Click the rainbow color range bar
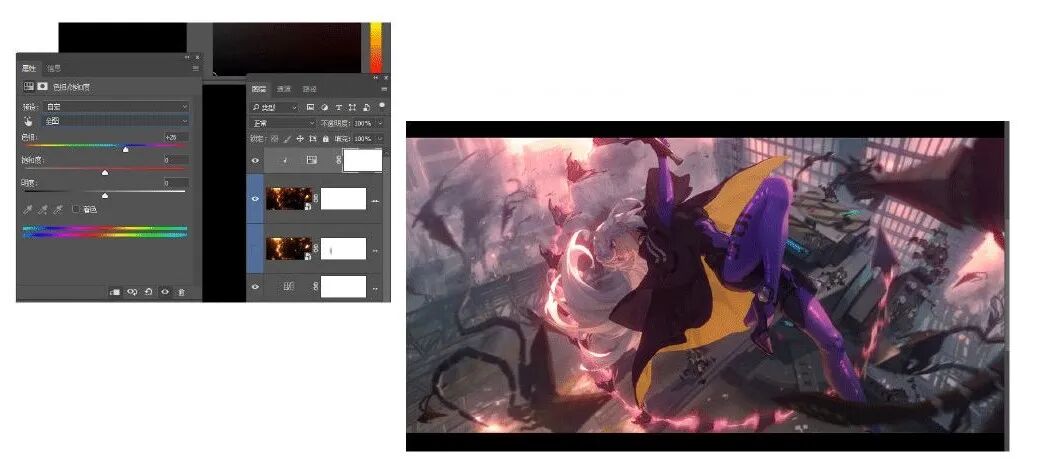Viewport: 1045px width, 465px height. coord(105,232)
